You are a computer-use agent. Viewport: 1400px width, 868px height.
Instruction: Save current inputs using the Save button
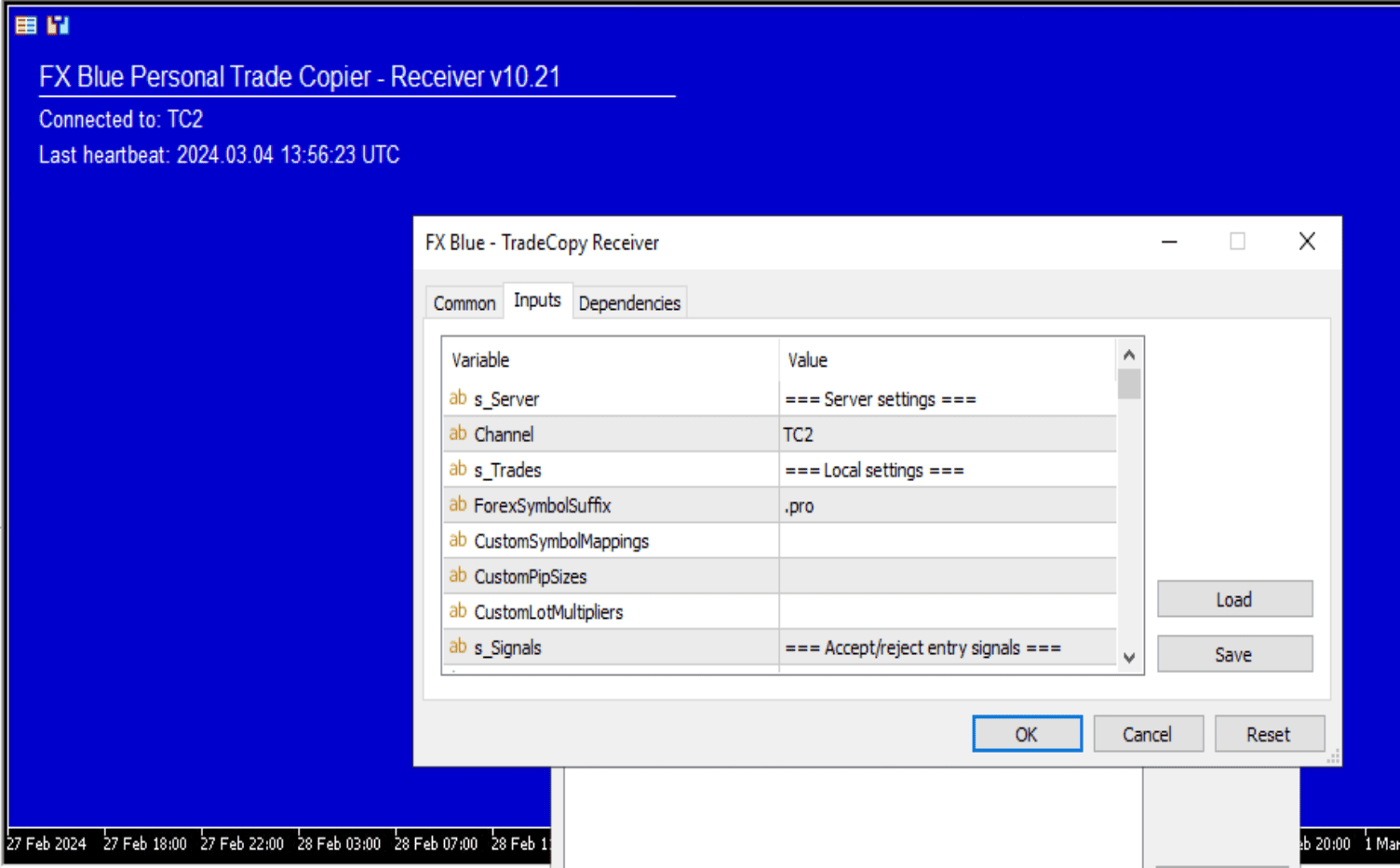point(1234,653)
